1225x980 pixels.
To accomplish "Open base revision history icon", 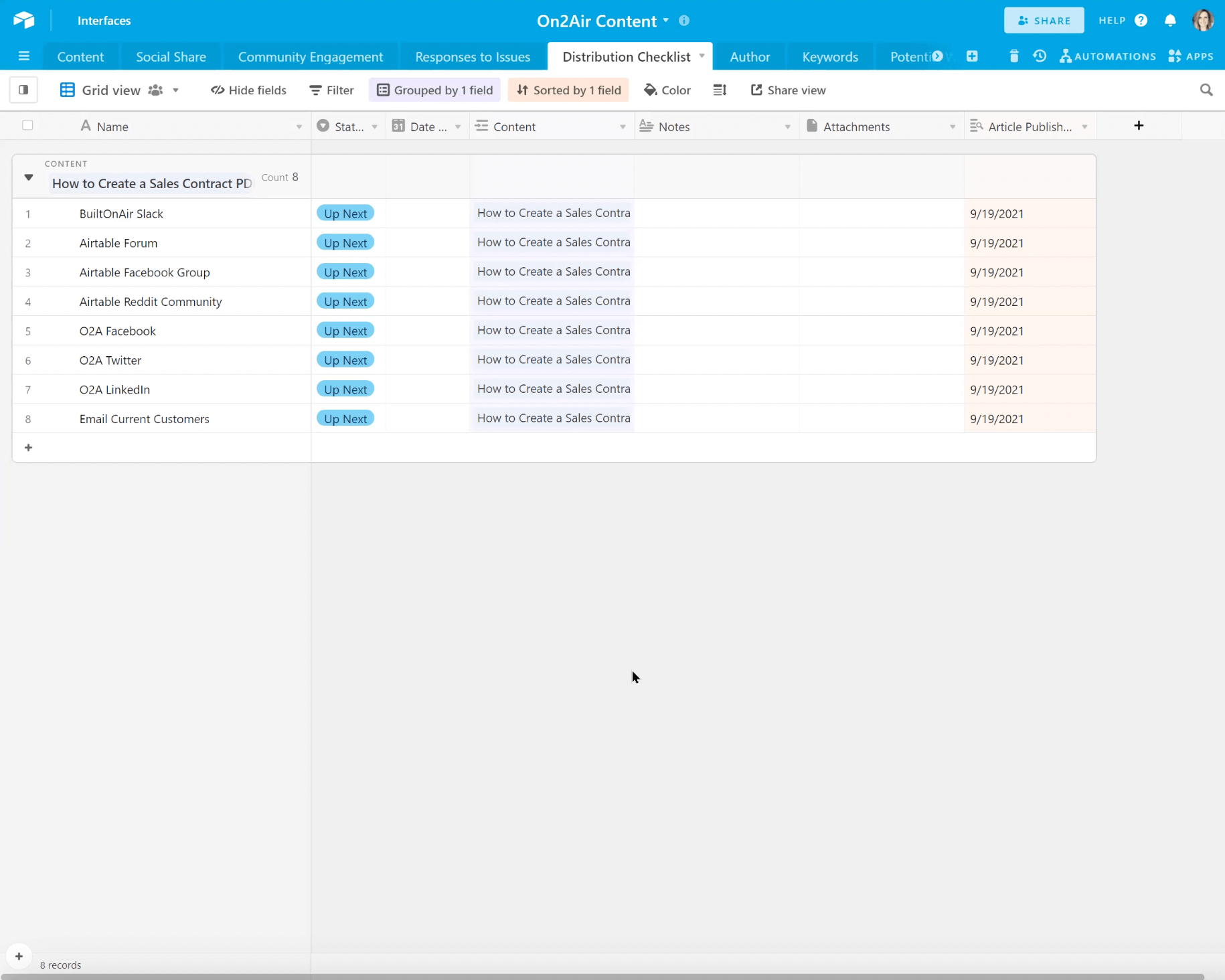I will point(1039,56).
